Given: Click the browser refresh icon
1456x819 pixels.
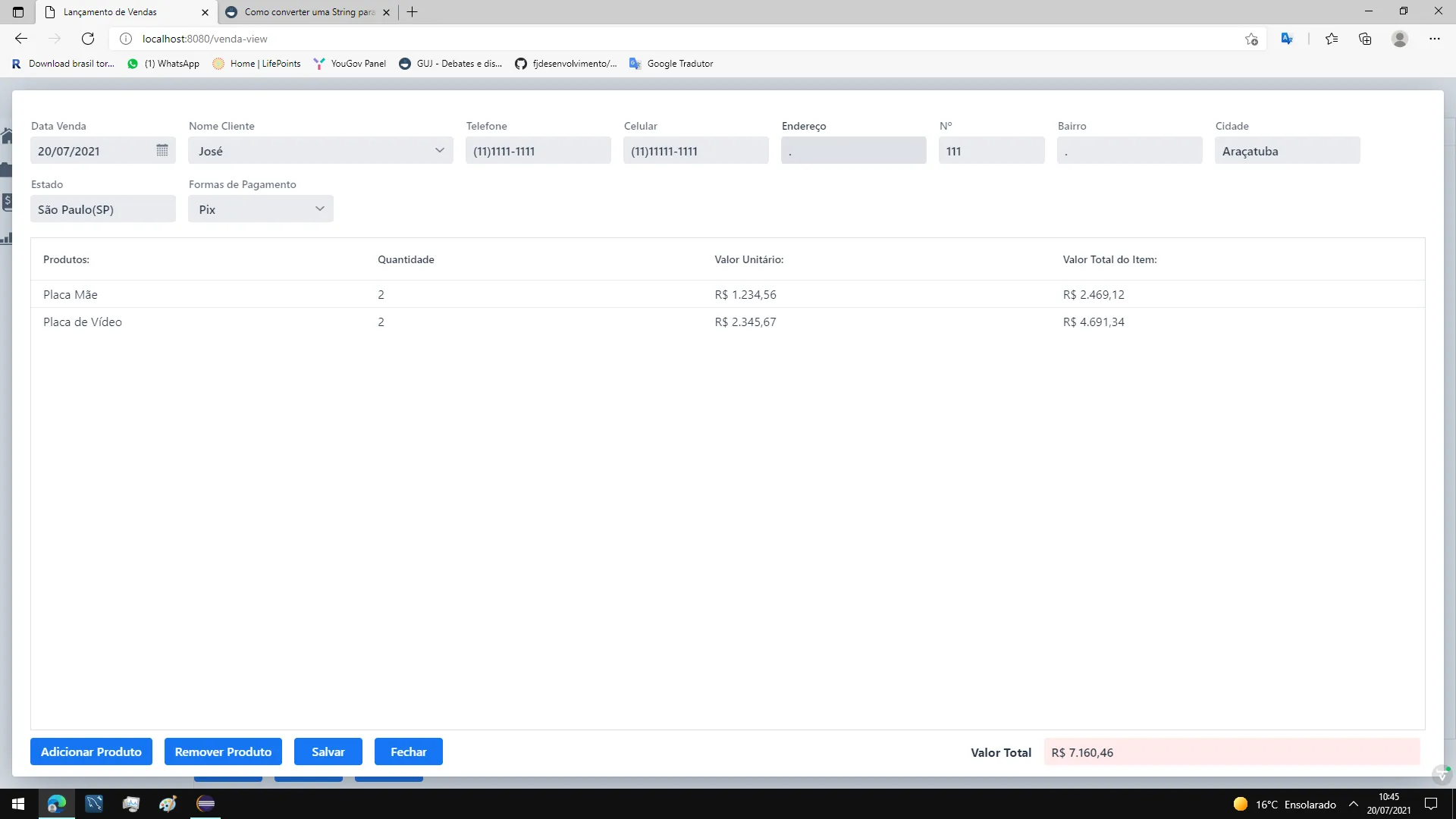Looking at the screenshot, I should coord(88,39).
